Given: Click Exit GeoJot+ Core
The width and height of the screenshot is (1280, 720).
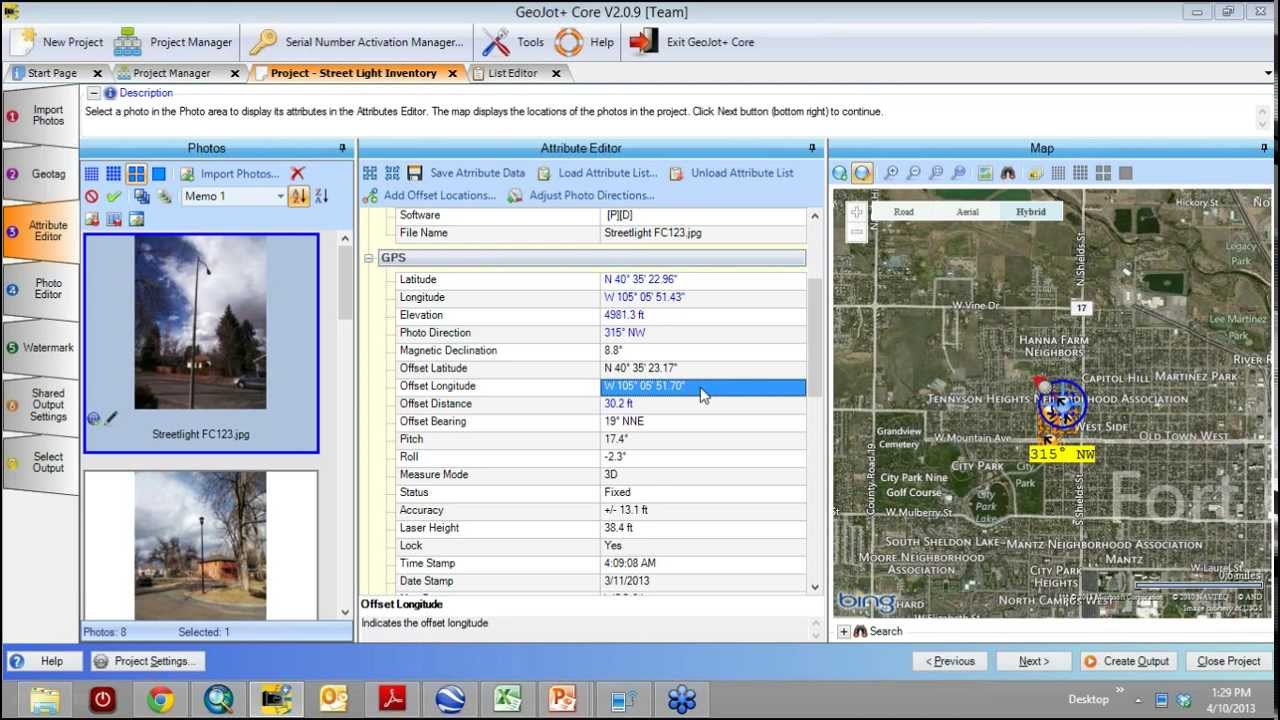Looking at the screenshot, I should [692, 42].
